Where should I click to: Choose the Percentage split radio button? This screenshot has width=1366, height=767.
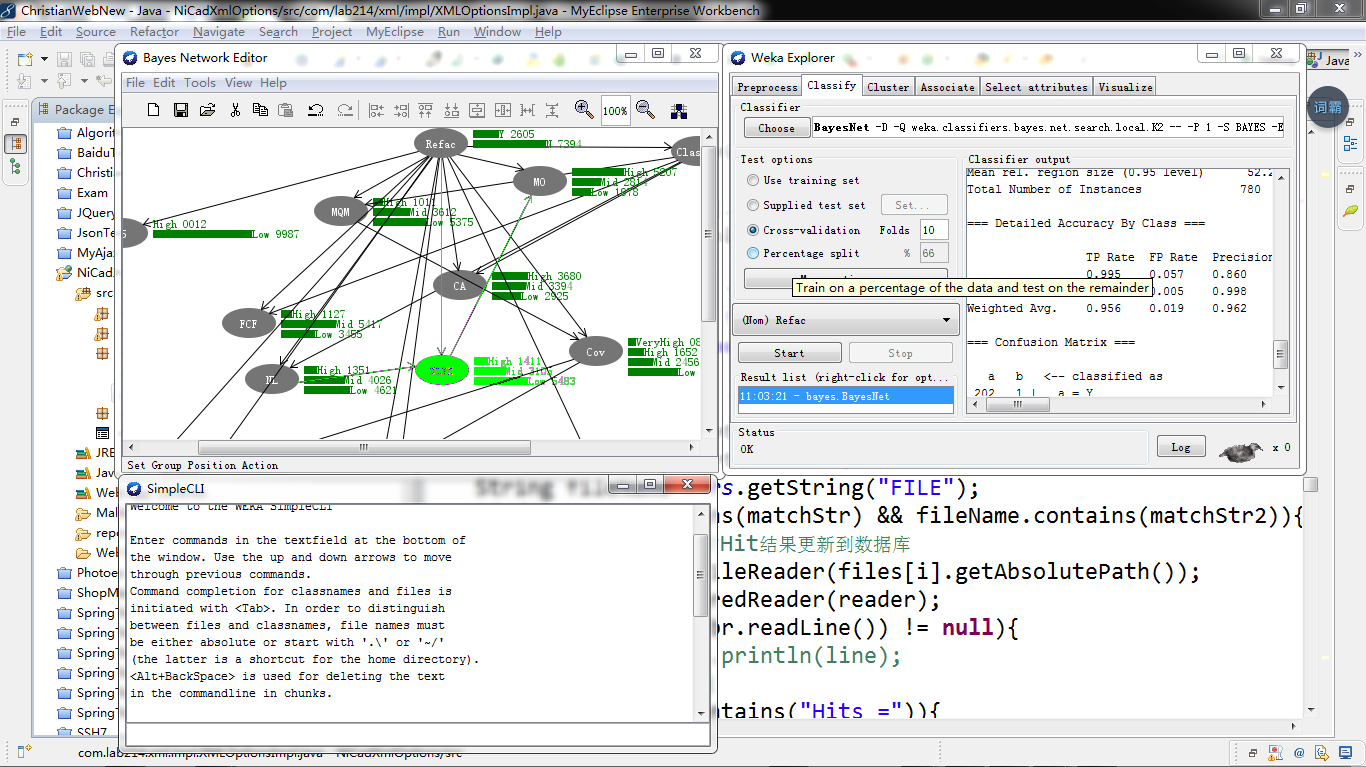(x=753, y=254)
